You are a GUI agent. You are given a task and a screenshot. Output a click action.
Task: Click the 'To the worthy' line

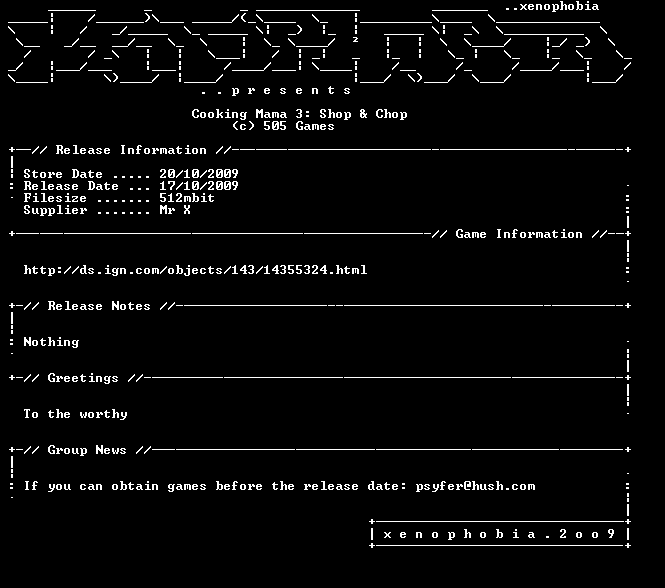coord(75,414)
